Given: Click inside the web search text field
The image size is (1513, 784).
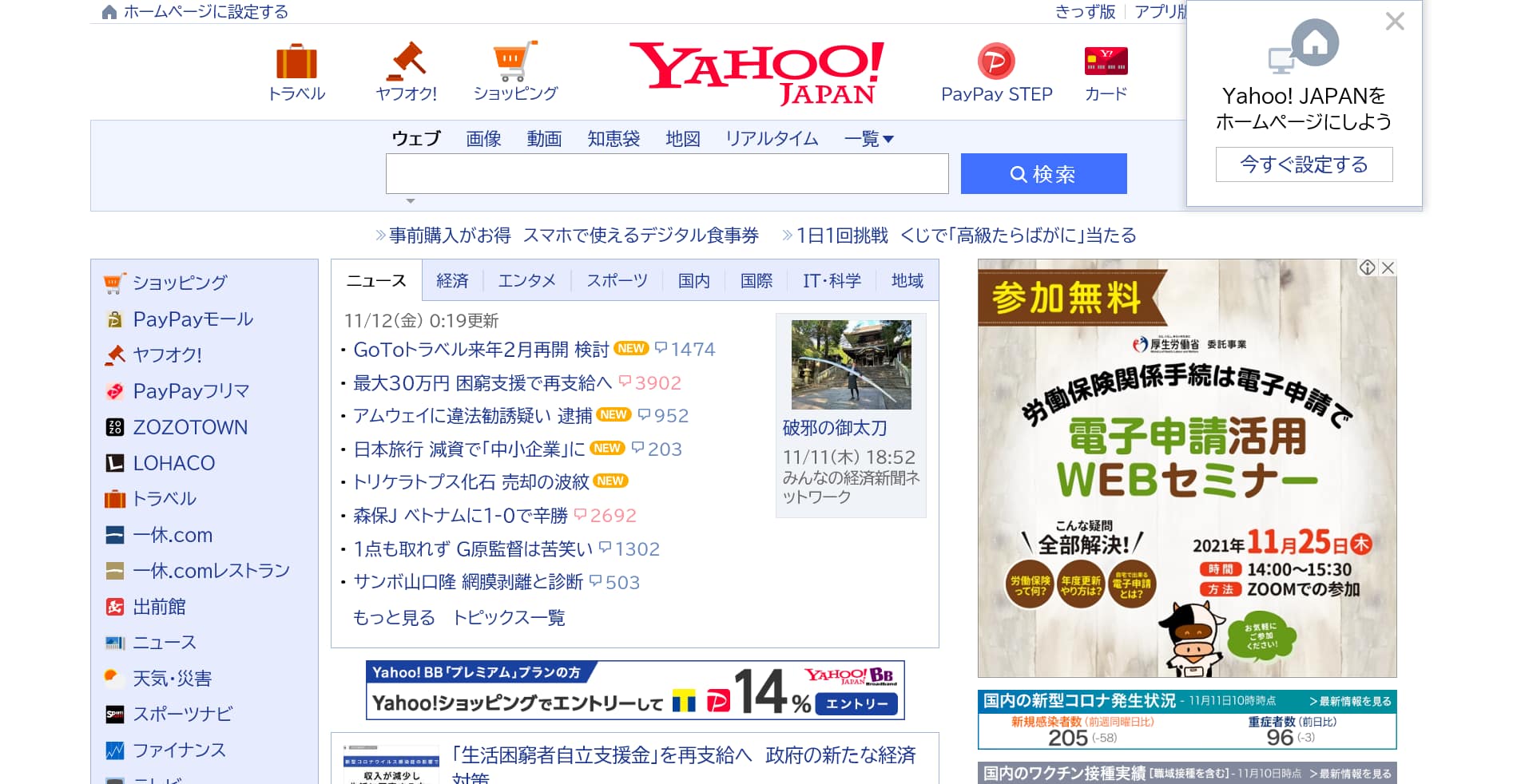Looking at the screenshot, I should [x=667, y=174].
